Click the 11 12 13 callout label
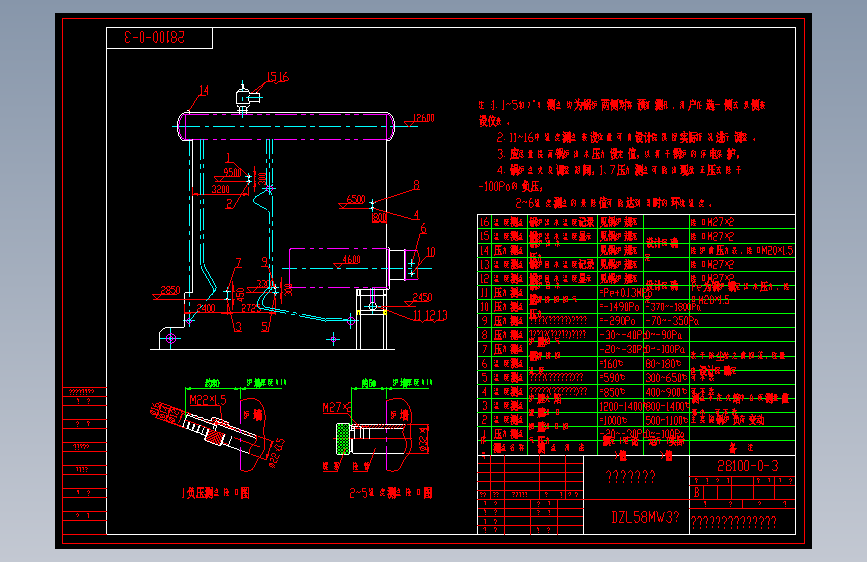 click(x=430, y=315)
